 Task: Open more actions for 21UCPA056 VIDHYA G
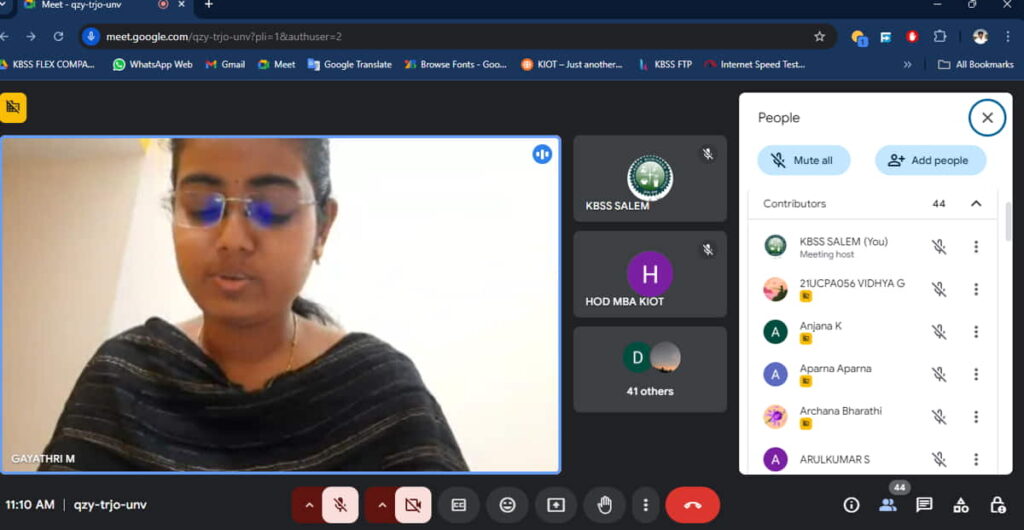(x=976, y=289)
